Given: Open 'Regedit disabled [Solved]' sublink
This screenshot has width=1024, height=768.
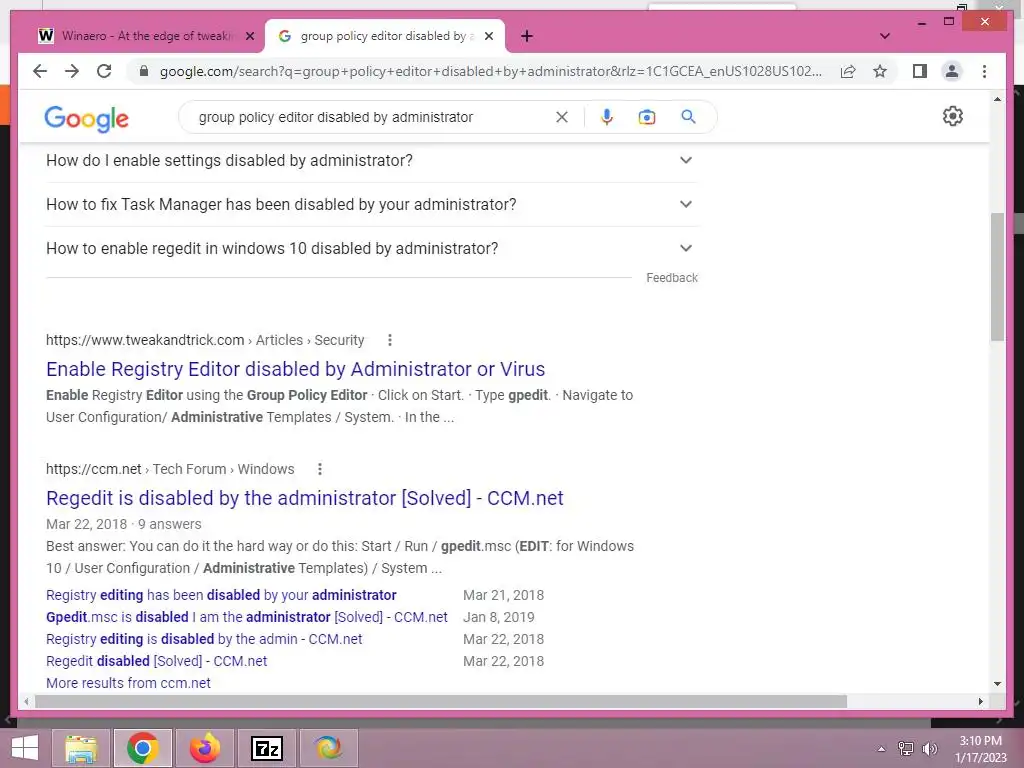Looking at the screenshot, I should coord(157,661).
